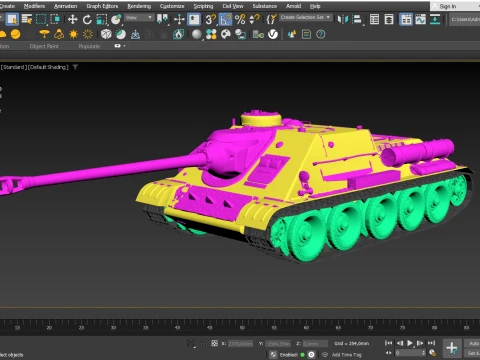Image resolution: width=480 pixels, height=360 pixels.
Task: Click the Mirror tool icon
Action: (342, 19)
